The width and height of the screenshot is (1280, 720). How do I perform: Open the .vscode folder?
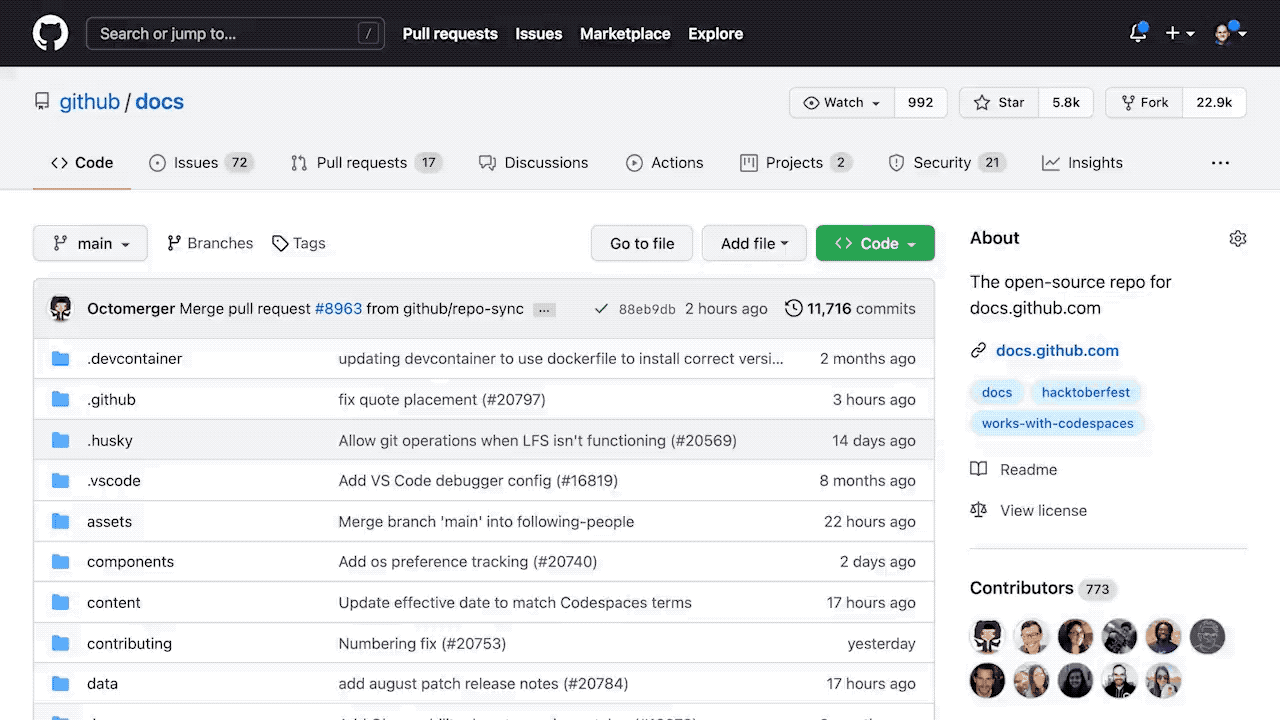[x=114, y=481]
